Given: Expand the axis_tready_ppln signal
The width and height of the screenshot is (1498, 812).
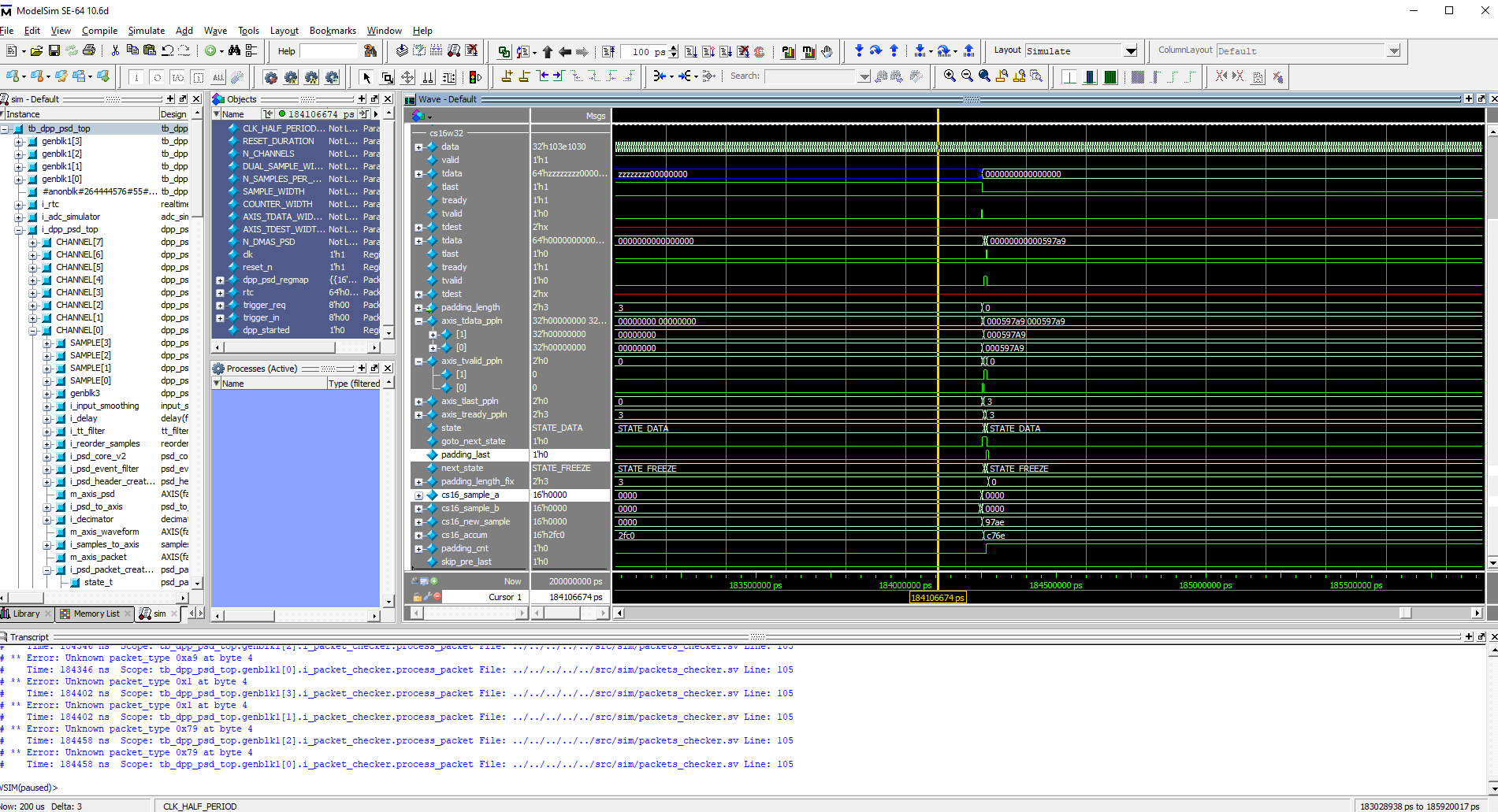Looking at the screenshot, I should pos(418,415).
